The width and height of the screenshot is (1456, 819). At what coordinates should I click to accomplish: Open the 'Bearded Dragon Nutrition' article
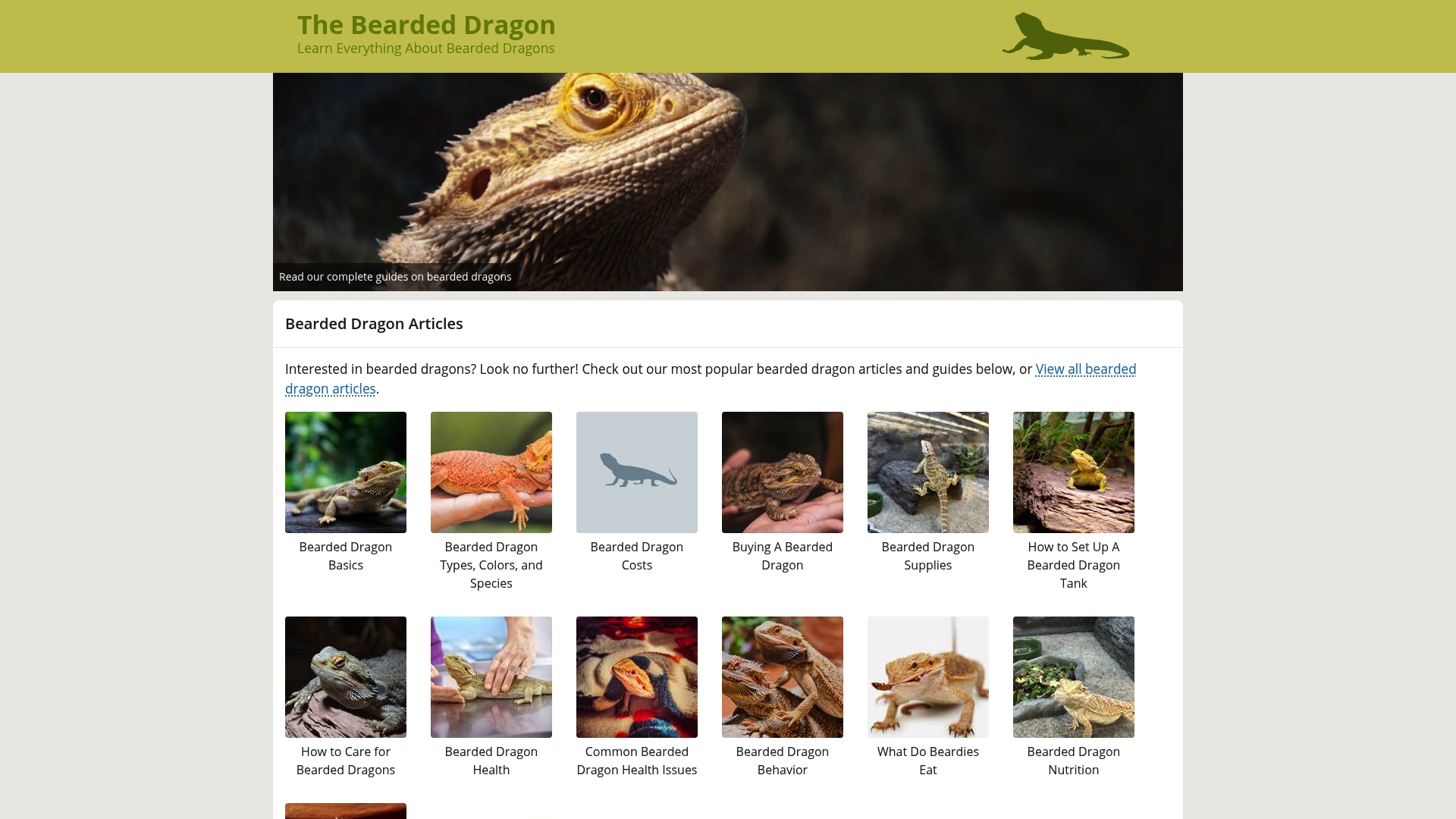pos(1073,761)
